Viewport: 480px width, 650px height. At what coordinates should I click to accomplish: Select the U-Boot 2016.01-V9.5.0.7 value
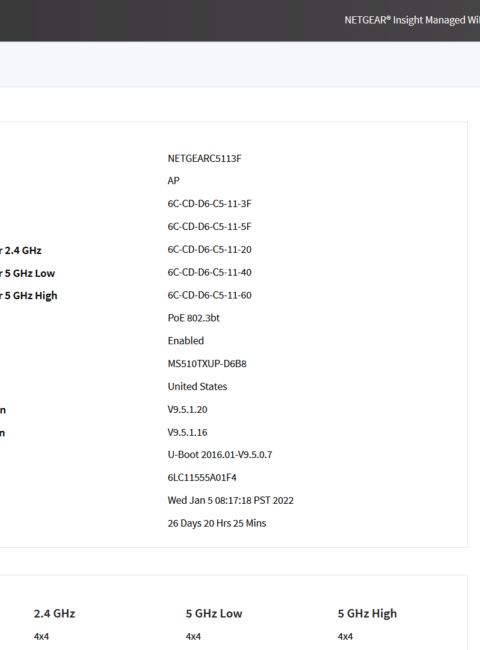pos(220,455)
